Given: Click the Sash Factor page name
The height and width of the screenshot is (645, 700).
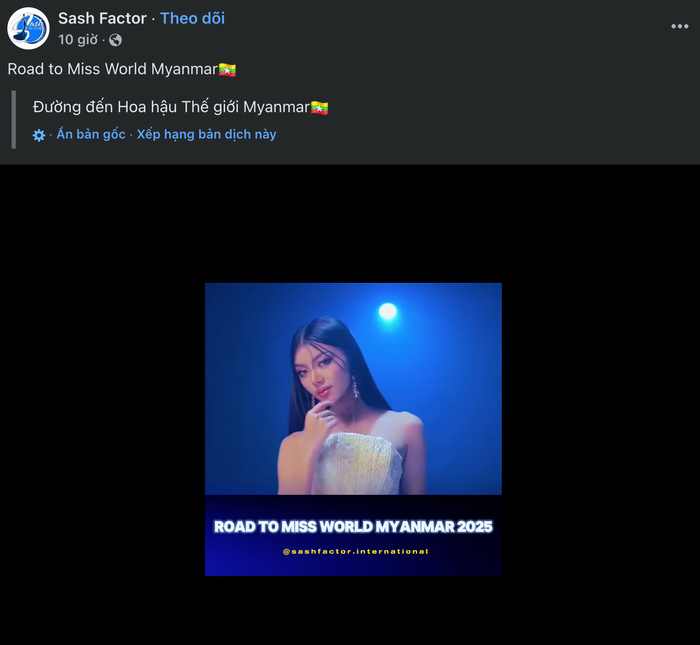Looking at the screenshot, I should [102, 18].
